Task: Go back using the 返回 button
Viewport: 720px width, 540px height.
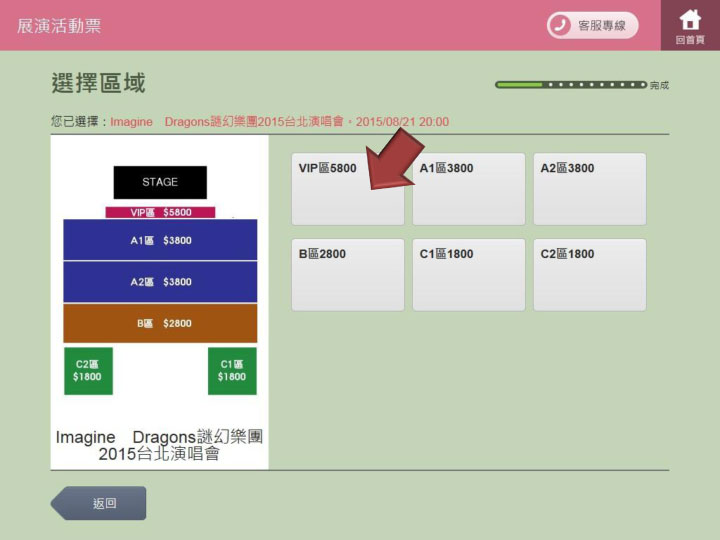Action: click(x=98, y=503)
